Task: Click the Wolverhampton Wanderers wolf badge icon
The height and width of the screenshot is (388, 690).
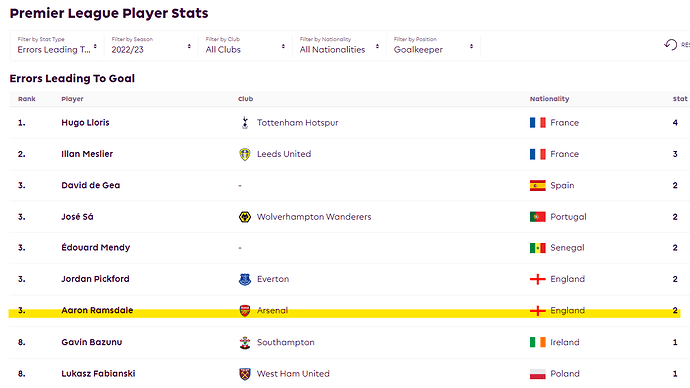Action: [x=245, y=217]
